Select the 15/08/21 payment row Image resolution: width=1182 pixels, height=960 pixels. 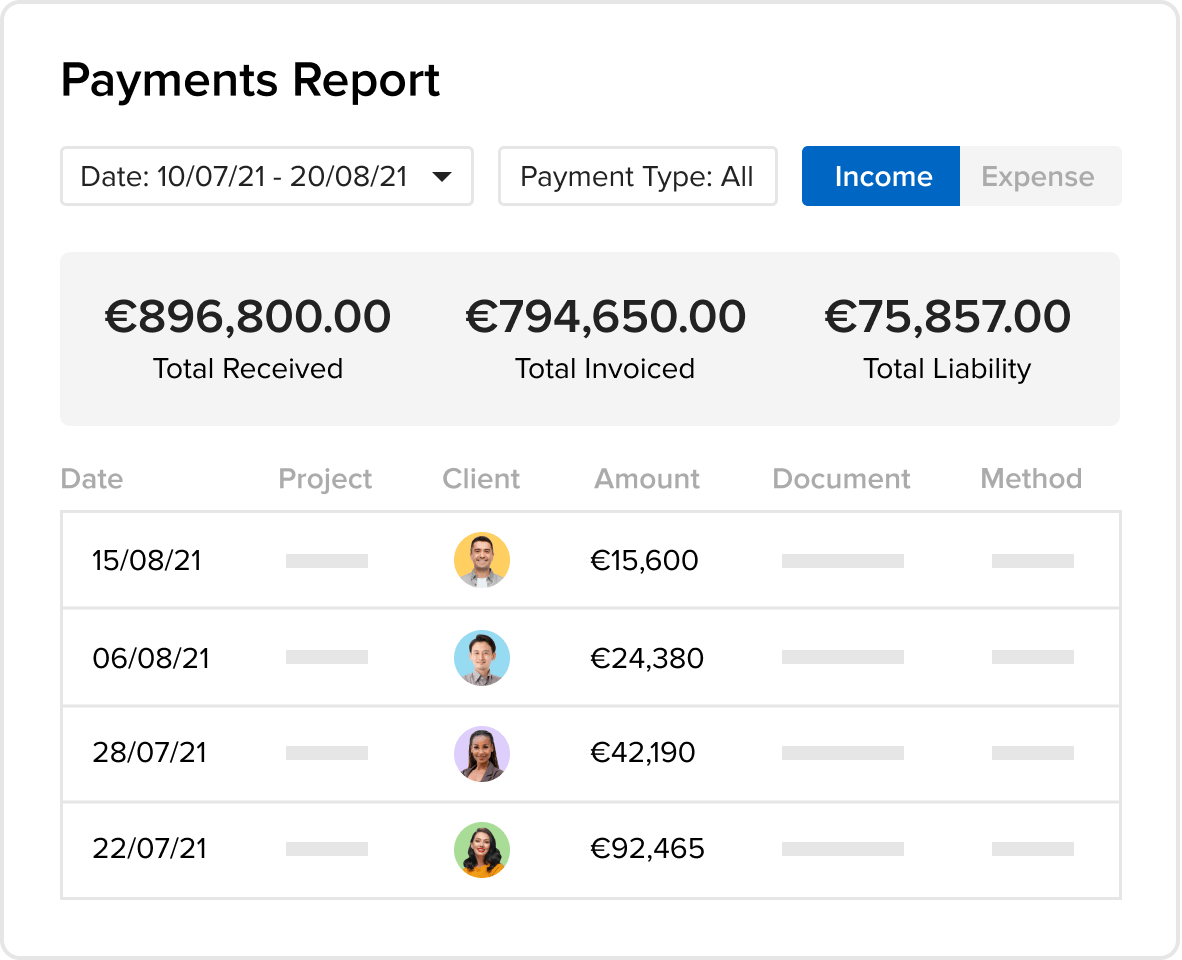[591, 560]
